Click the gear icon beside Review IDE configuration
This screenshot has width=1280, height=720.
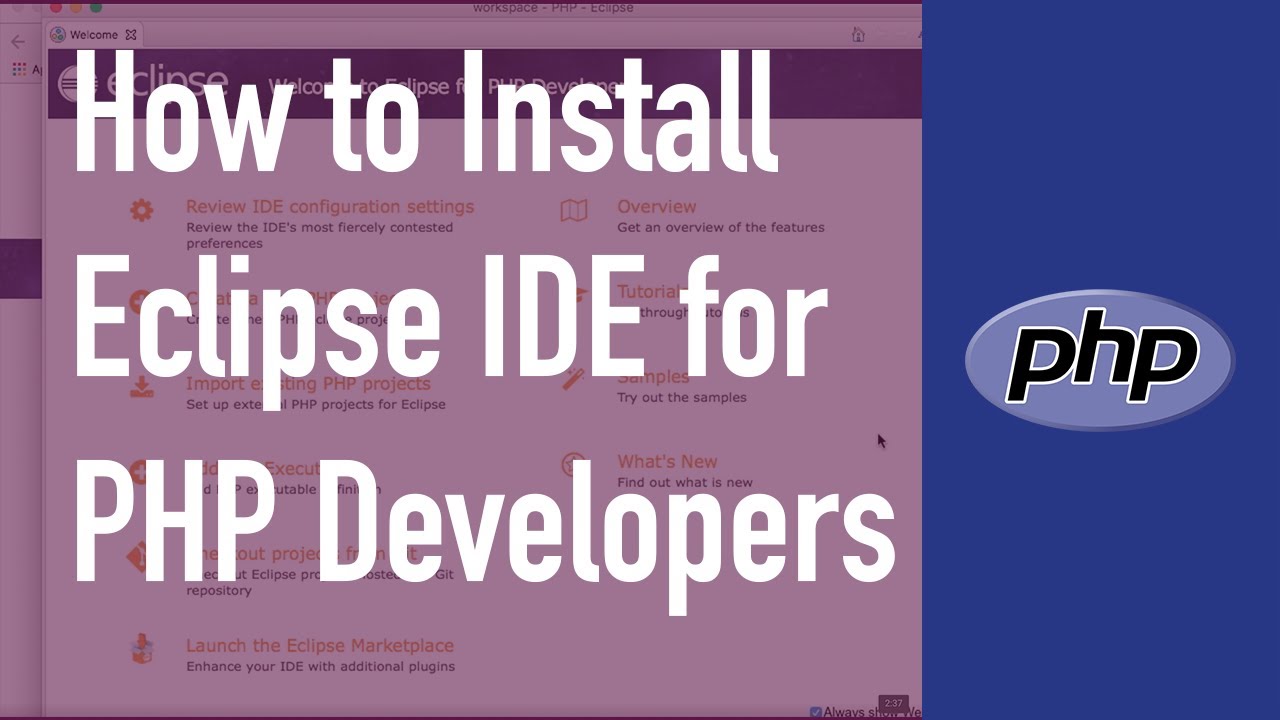pos(142,210)
